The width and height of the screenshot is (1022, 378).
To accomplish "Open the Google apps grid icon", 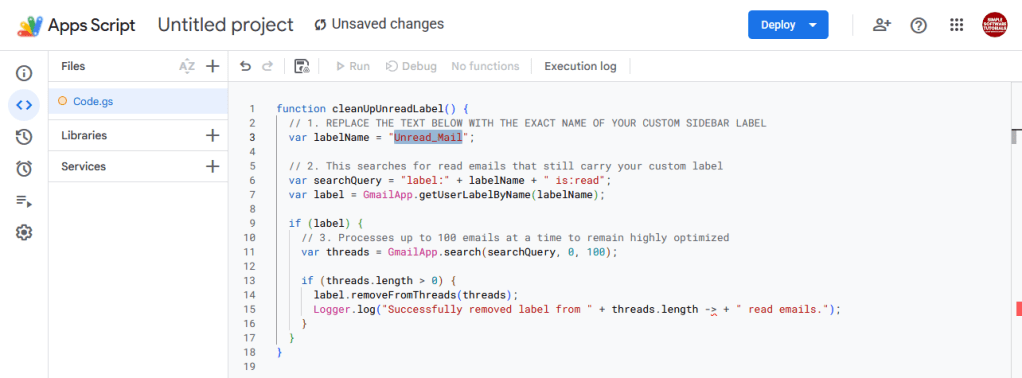I will pos(956,25).
